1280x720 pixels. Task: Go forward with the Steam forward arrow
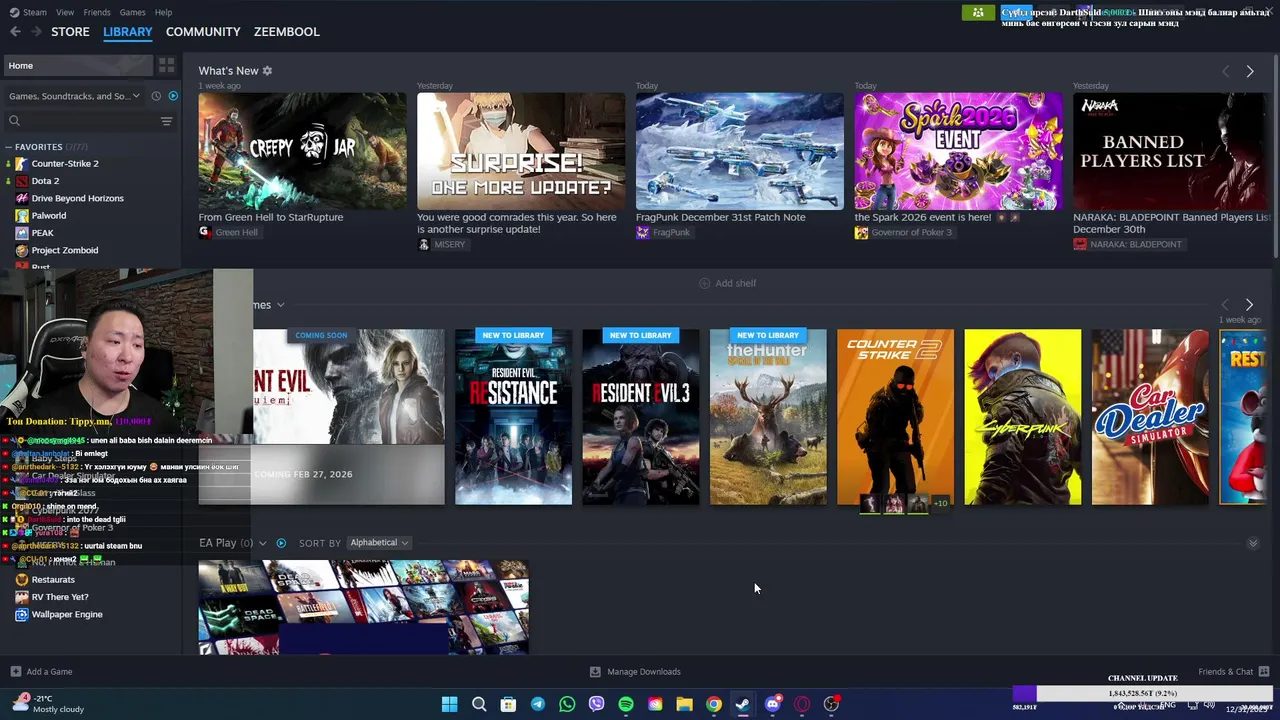coord(39,32)
